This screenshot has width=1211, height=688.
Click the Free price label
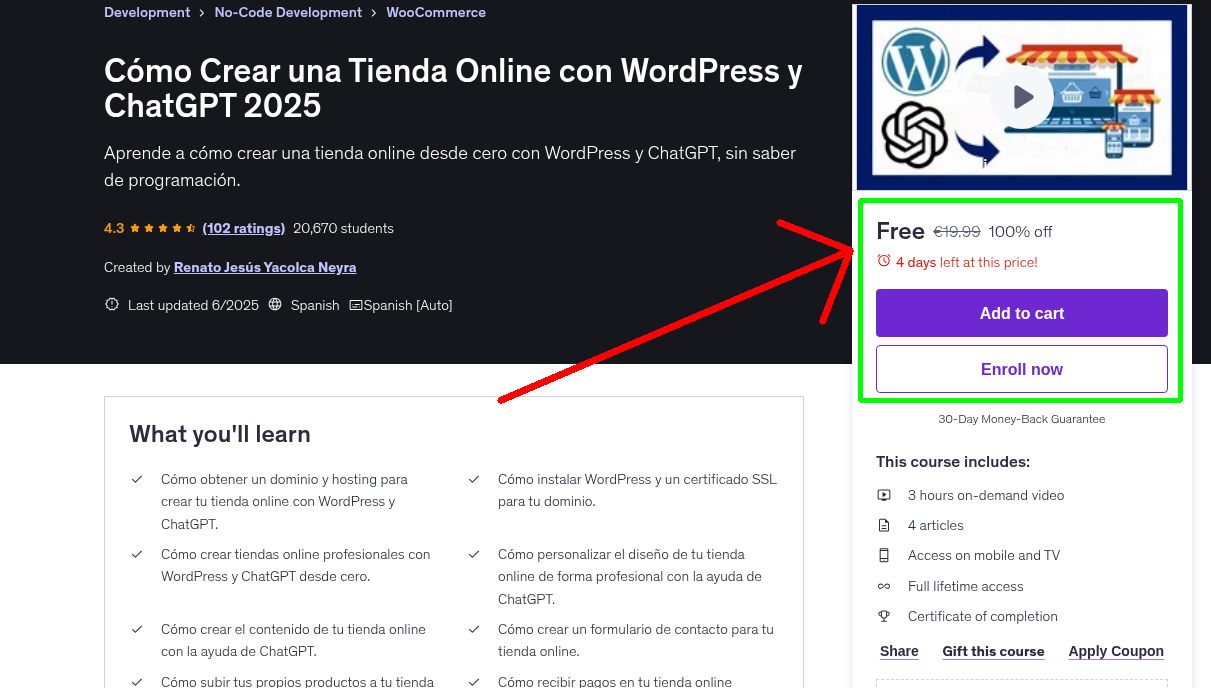click(900, 231)
